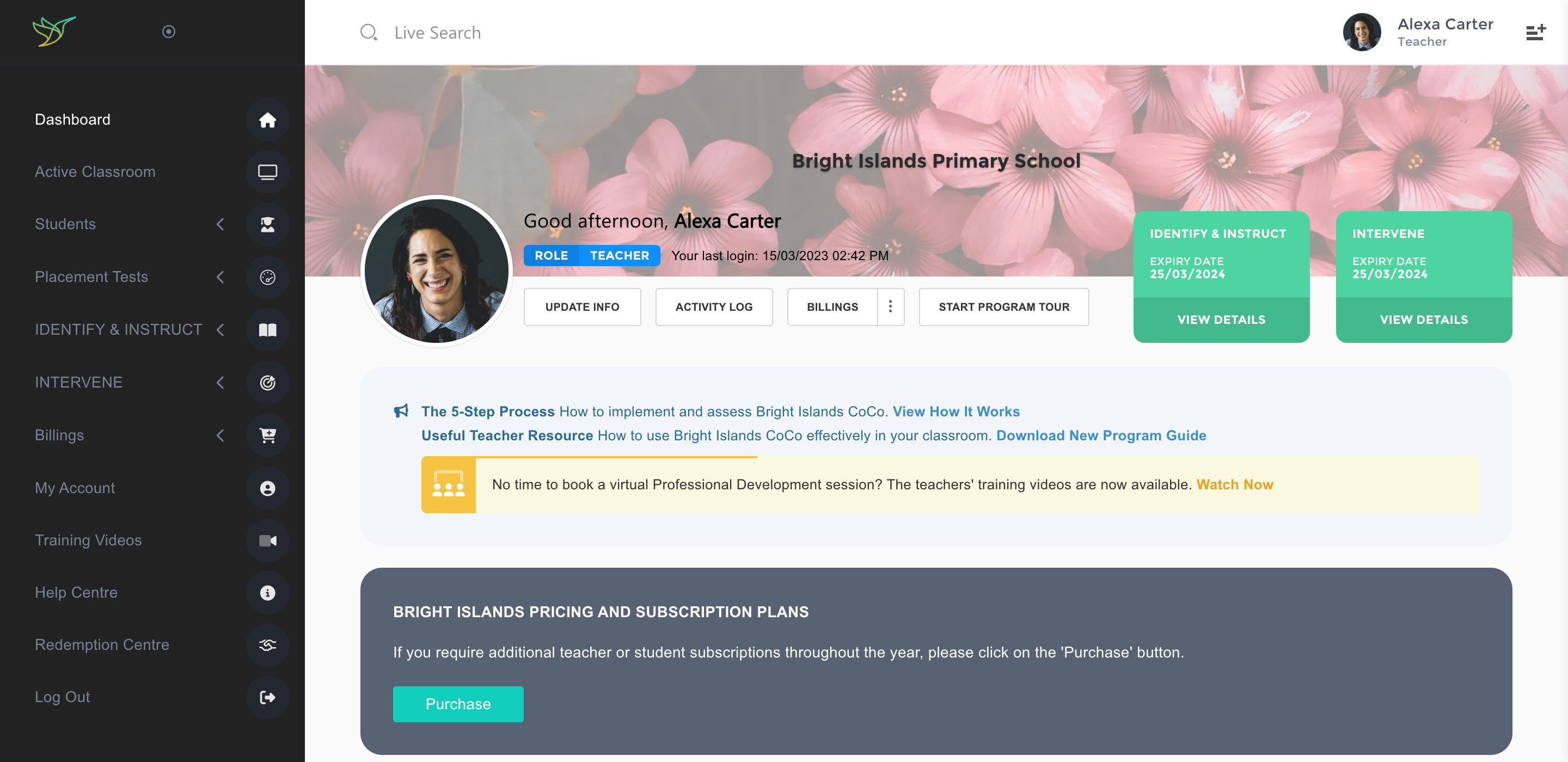Click the My Account person icon
1568x762 pixels.
pos(267,488)
